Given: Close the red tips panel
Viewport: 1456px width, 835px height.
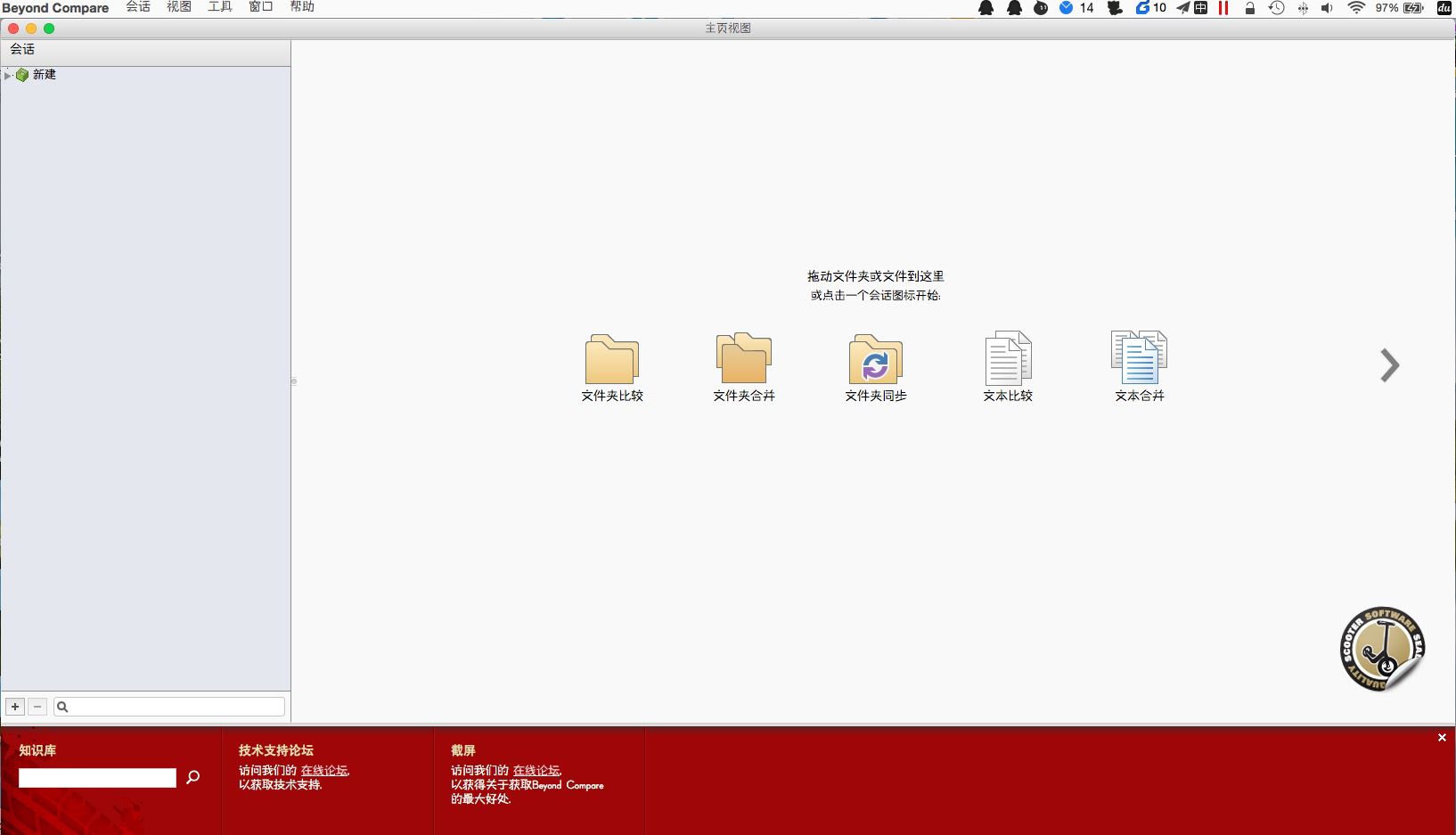Looking at the screenshot, I should [x=1442, y=738].
